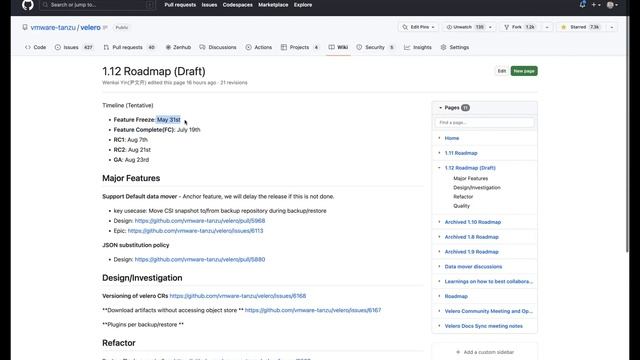The width and height of the screenshot is (640, 360).
Task: Open the Edit Pins dropdown
Action: click(x=418, y=27)
